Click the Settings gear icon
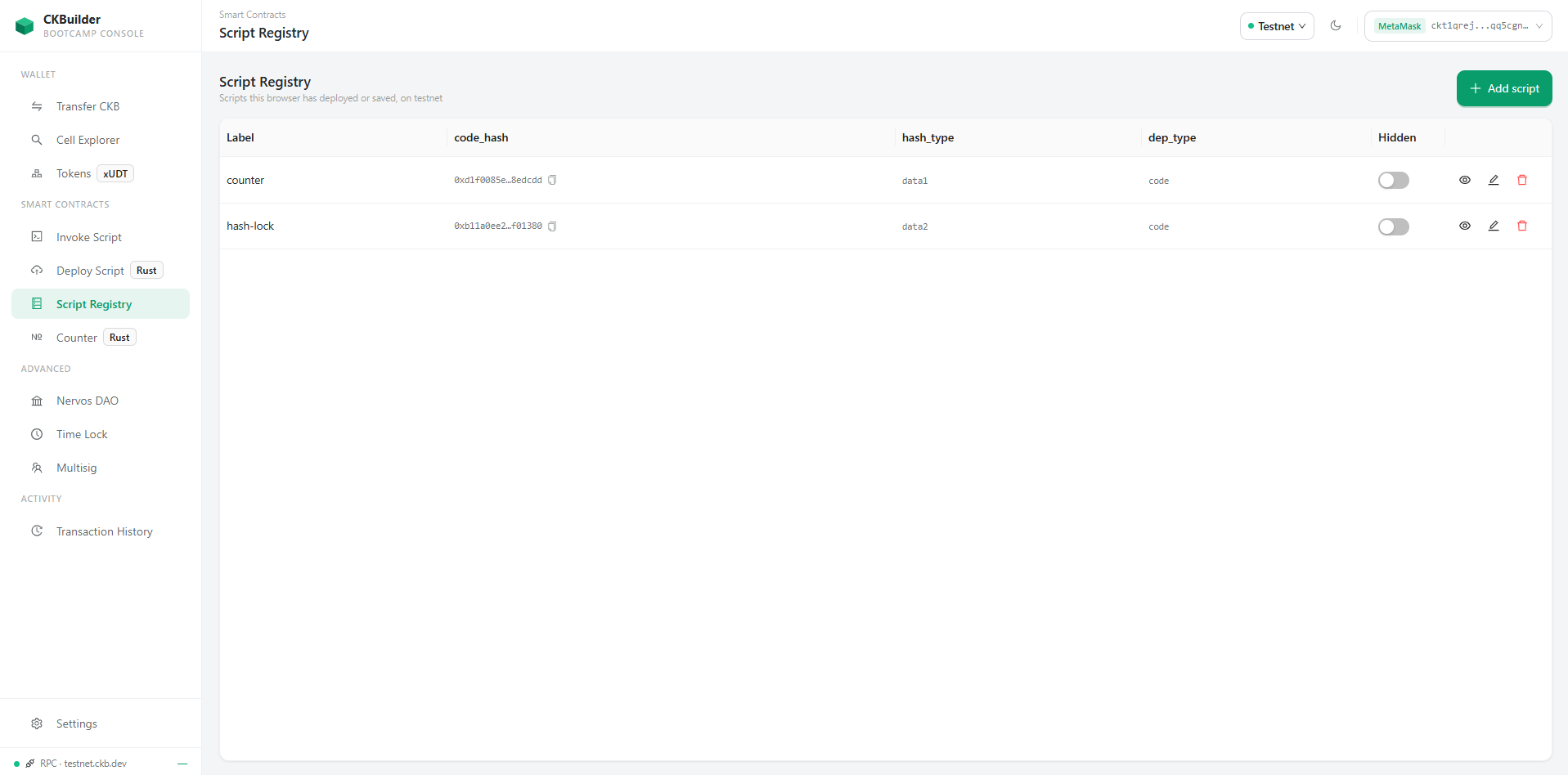The height and width of the screenshot is (775, 1568). pos(37,723)
